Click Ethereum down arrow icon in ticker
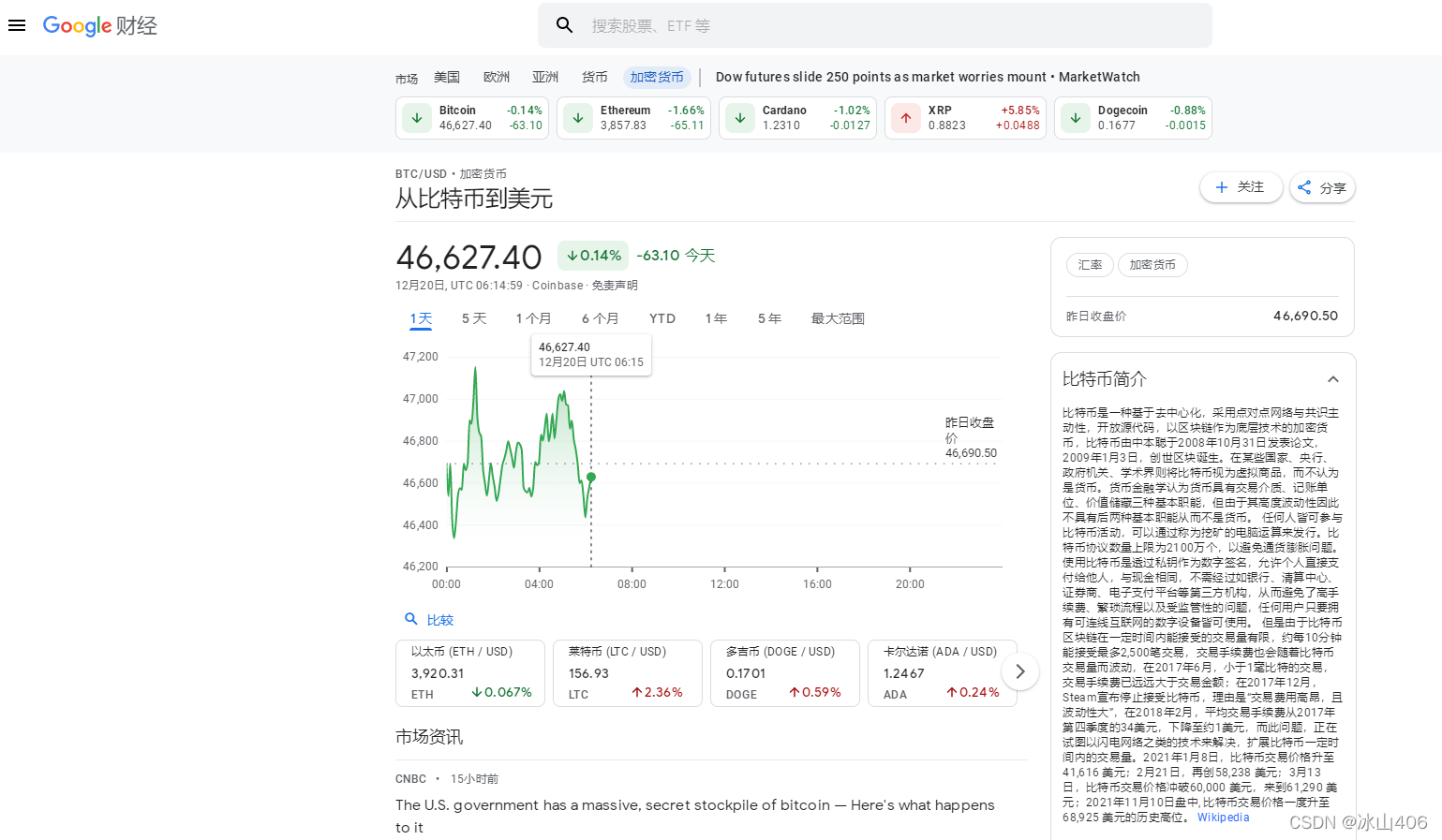Image resolution: width=1442 pixels, height=840 pixels. [578, 118]
